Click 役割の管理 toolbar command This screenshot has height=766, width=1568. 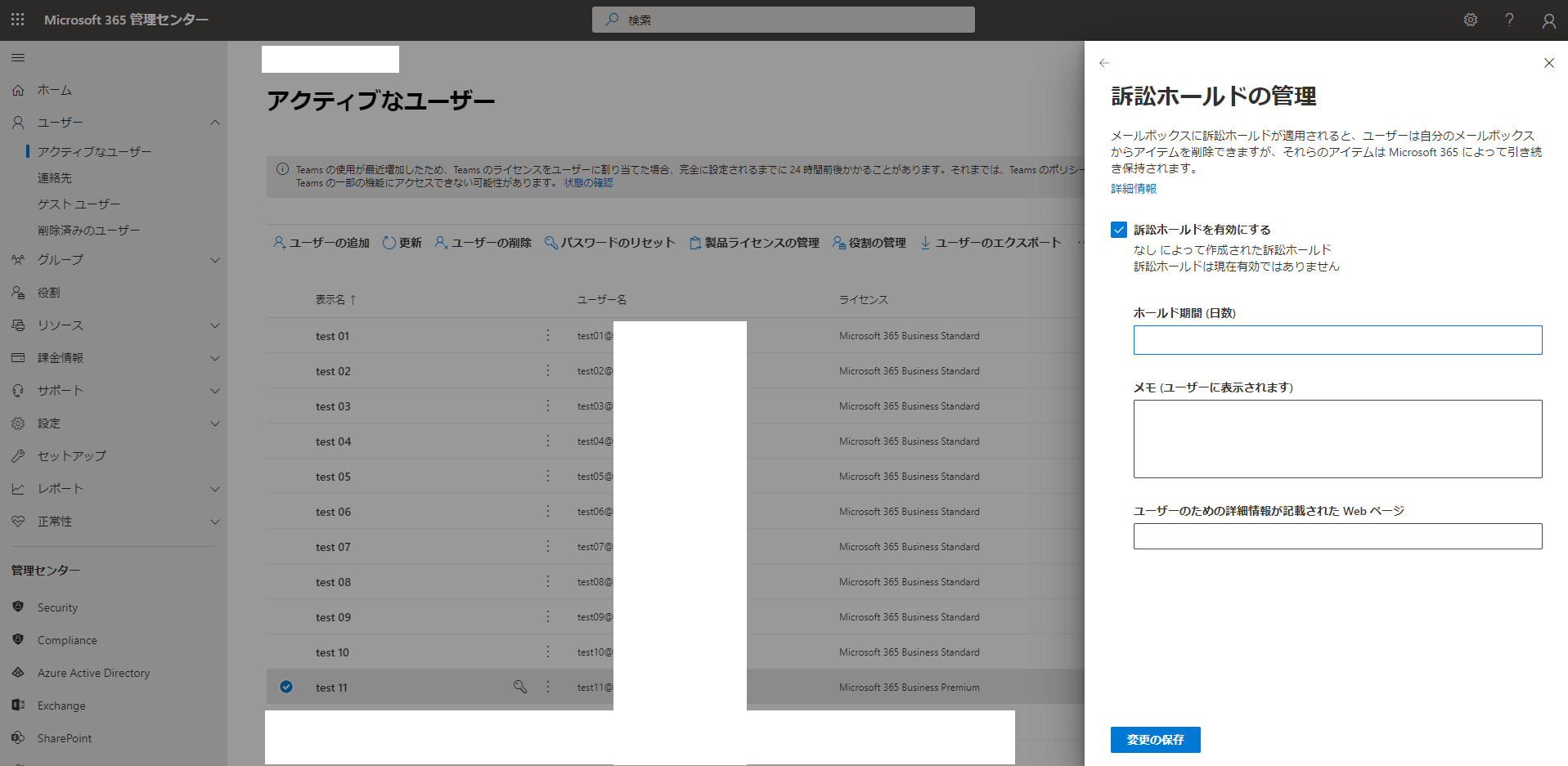869,243
